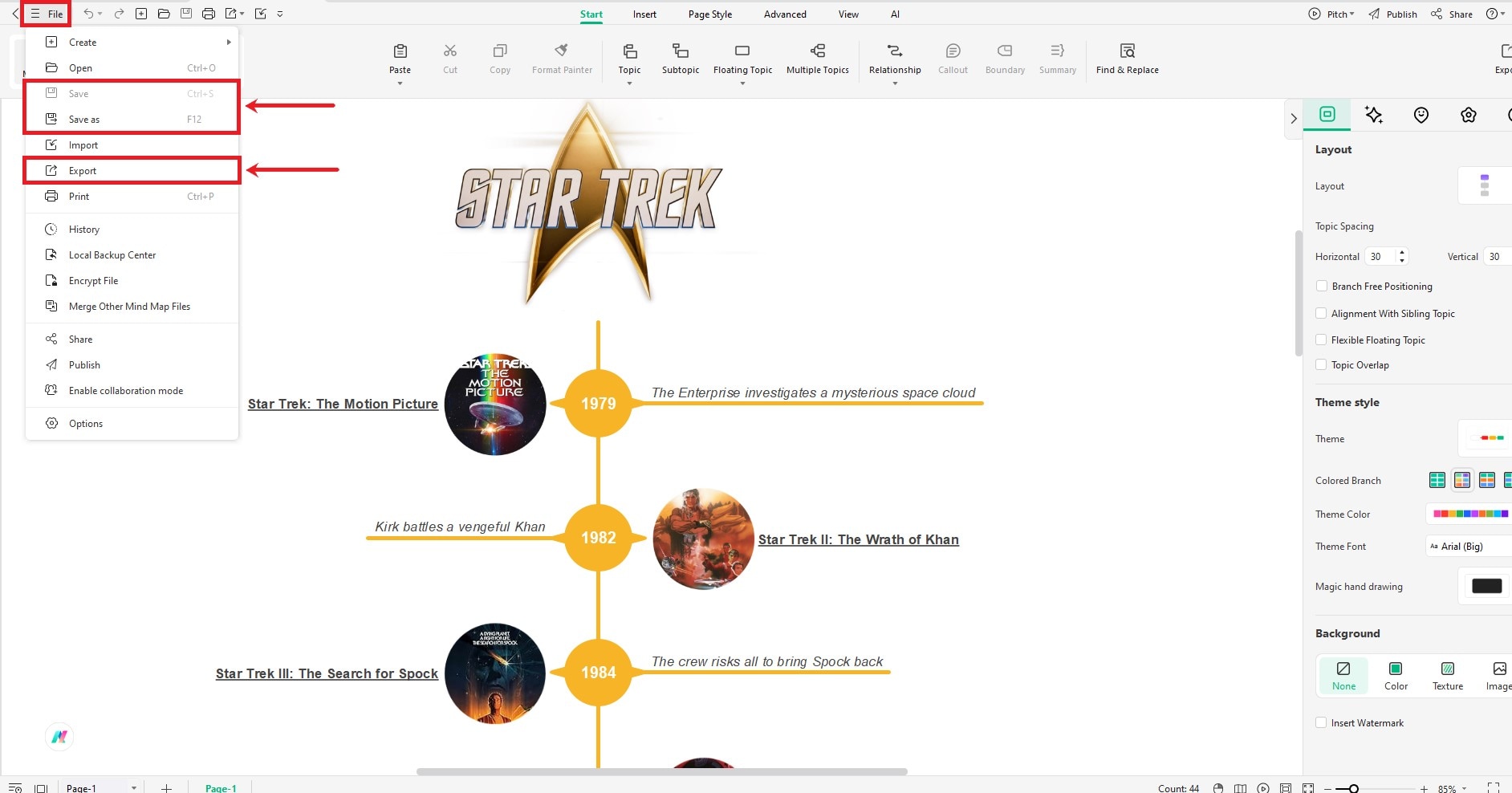The image size is (1512, 793).
Task: Select the second Colored Branch swatch
Action: [x=1462, y=480]
